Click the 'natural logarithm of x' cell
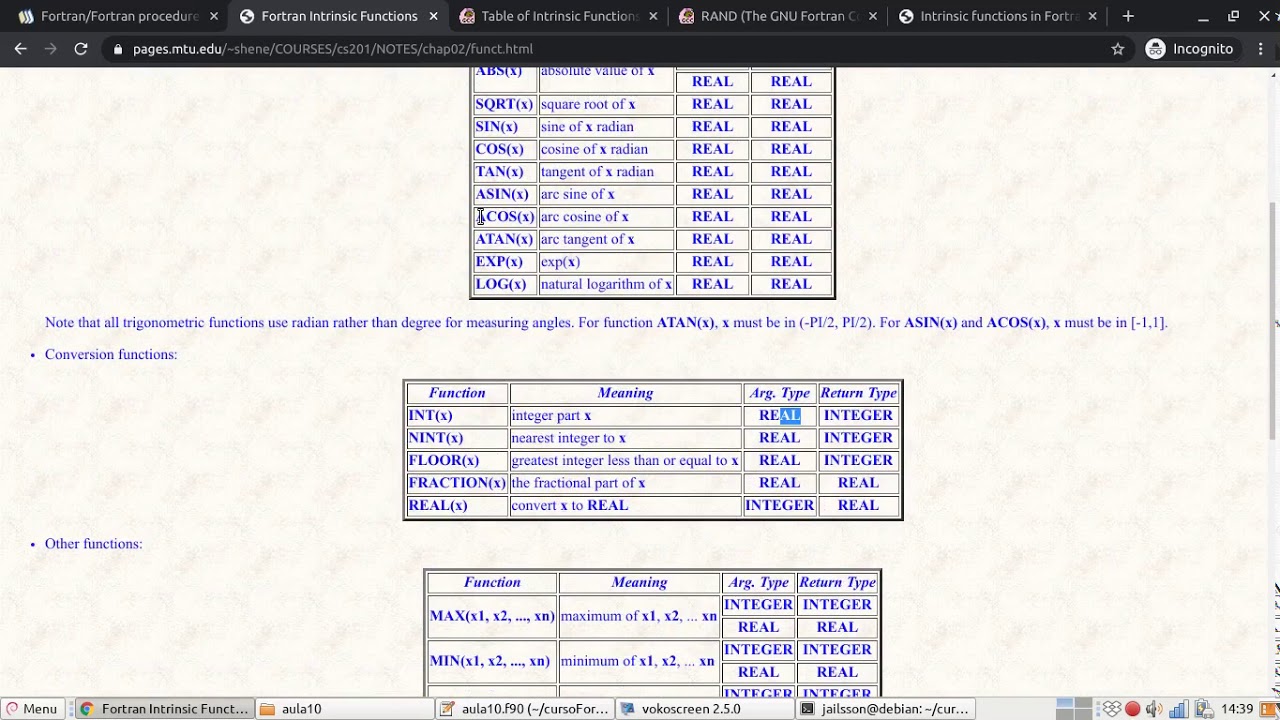Screen dimensions: 1280x720 [x=606, y=284]
